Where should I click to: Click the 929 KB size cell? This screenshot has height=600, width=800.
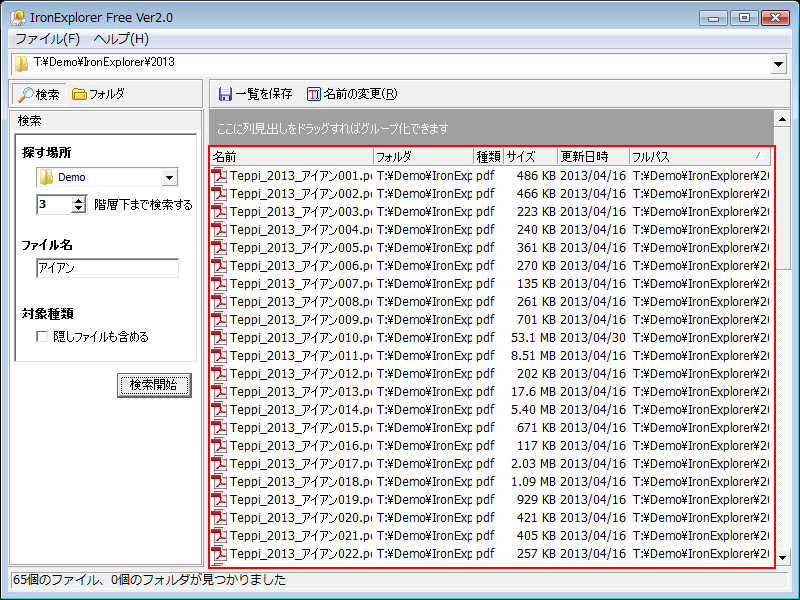point(536,499)
